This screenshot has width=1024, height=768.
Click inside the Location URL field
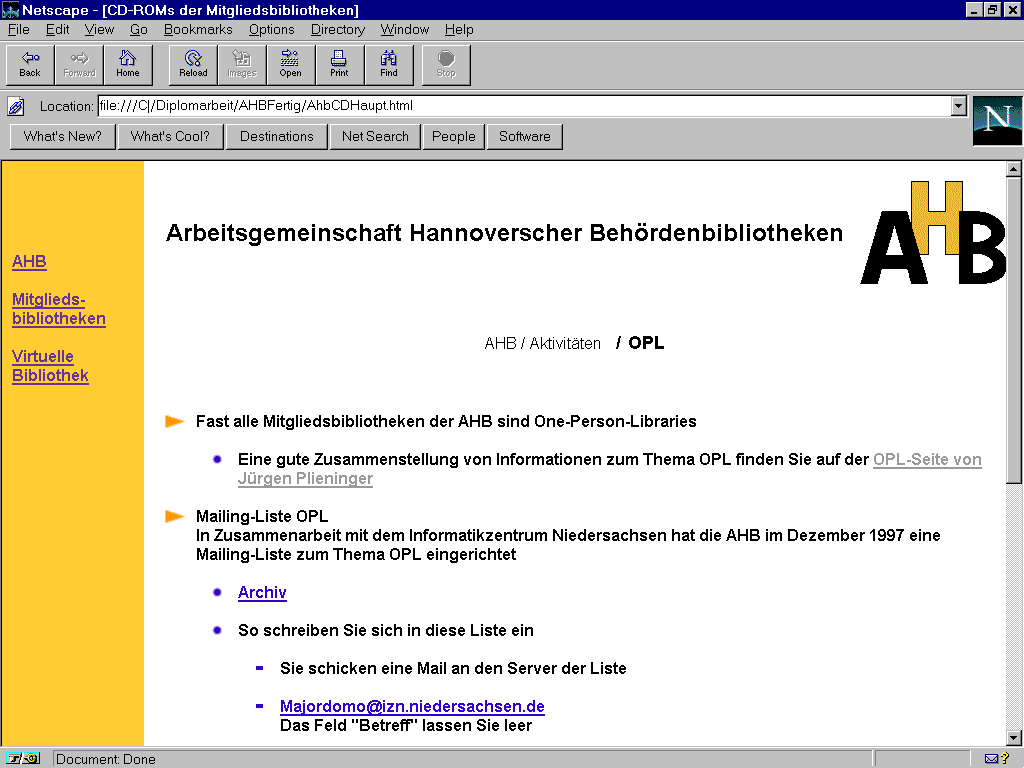click(x=524, y=106)
